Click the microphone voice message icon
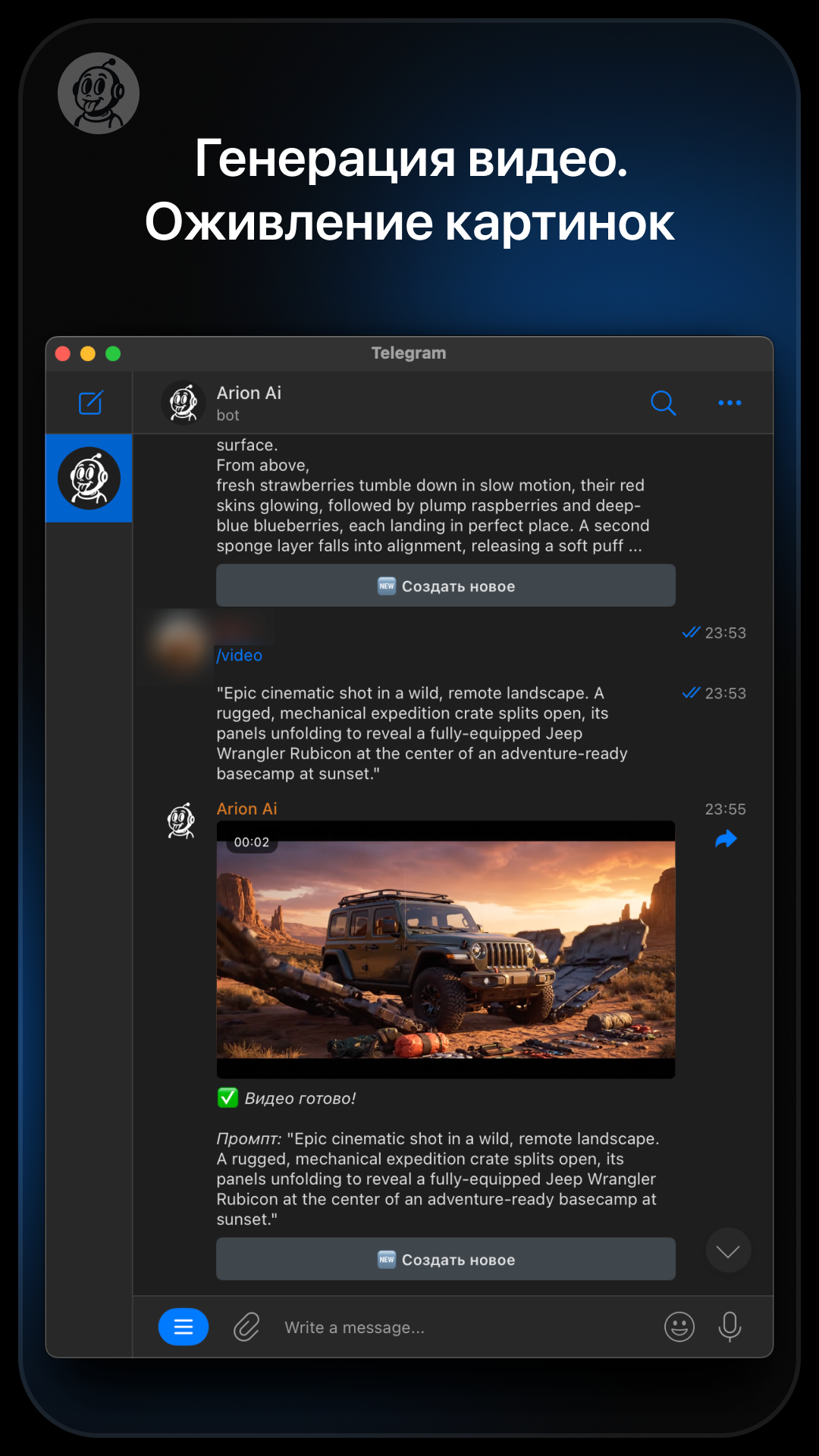 [730, 1327]
